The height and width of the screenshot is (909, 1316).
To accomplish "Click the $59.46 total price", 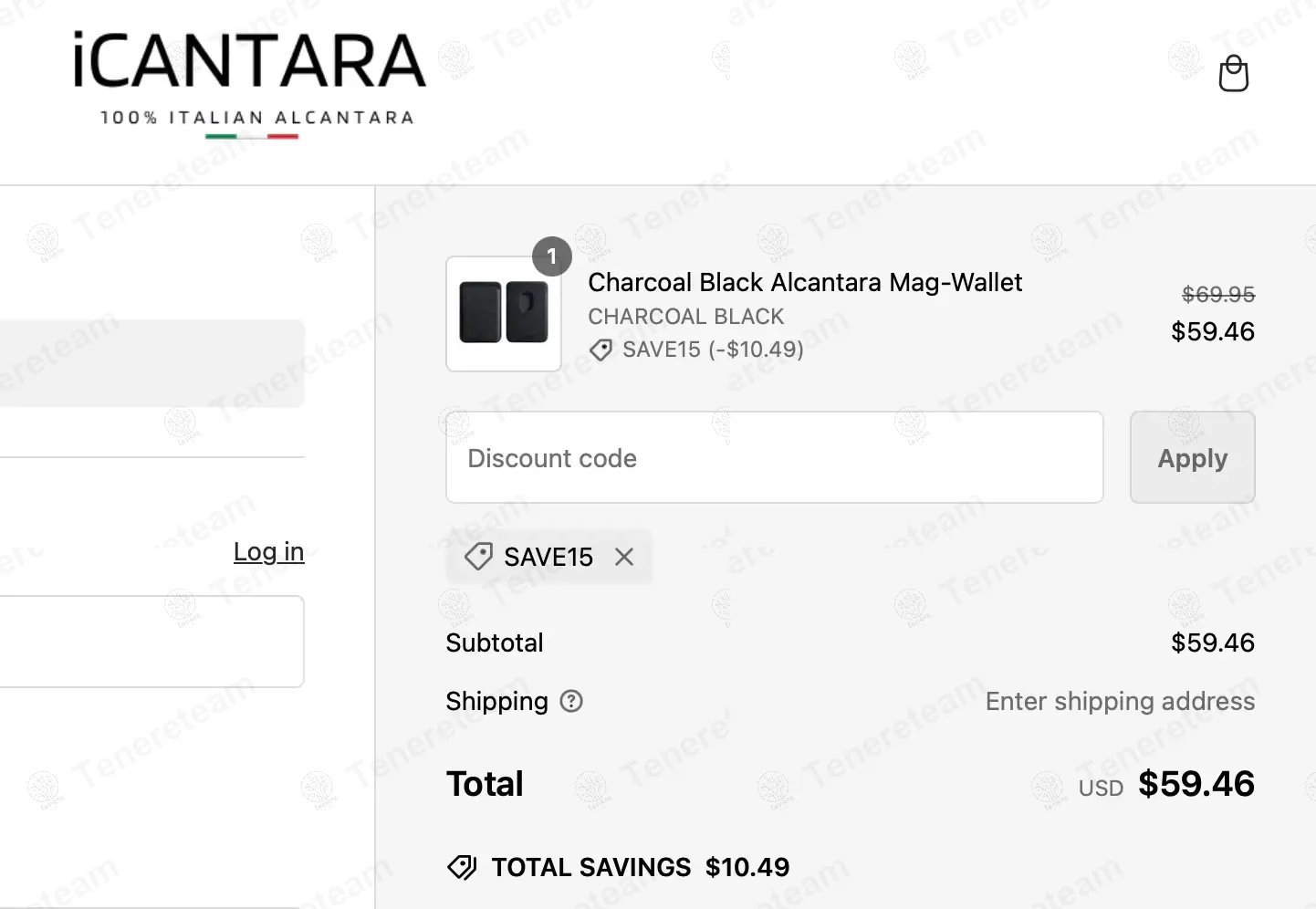I will point(1196,784).
